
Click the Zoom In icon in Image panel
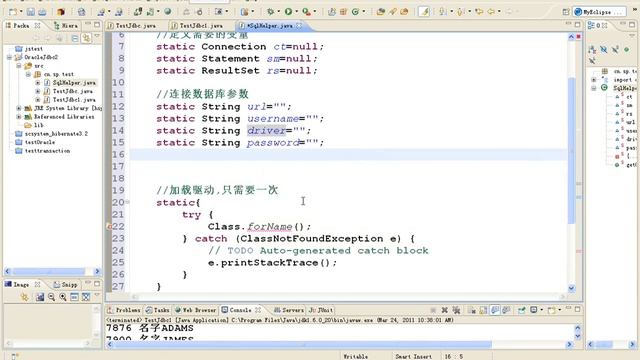(x=63, y=297)
